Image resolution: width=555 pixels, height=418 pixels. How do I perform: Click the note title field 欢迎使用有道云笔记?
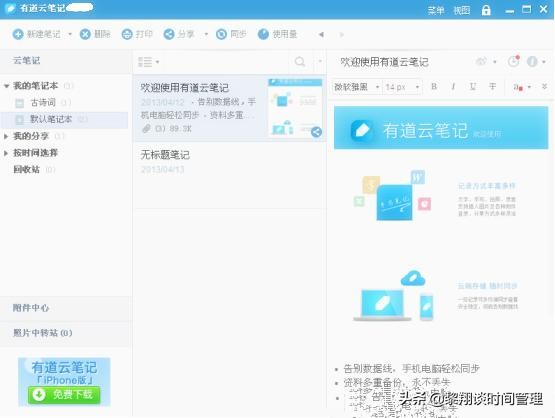tap(384, 62)
